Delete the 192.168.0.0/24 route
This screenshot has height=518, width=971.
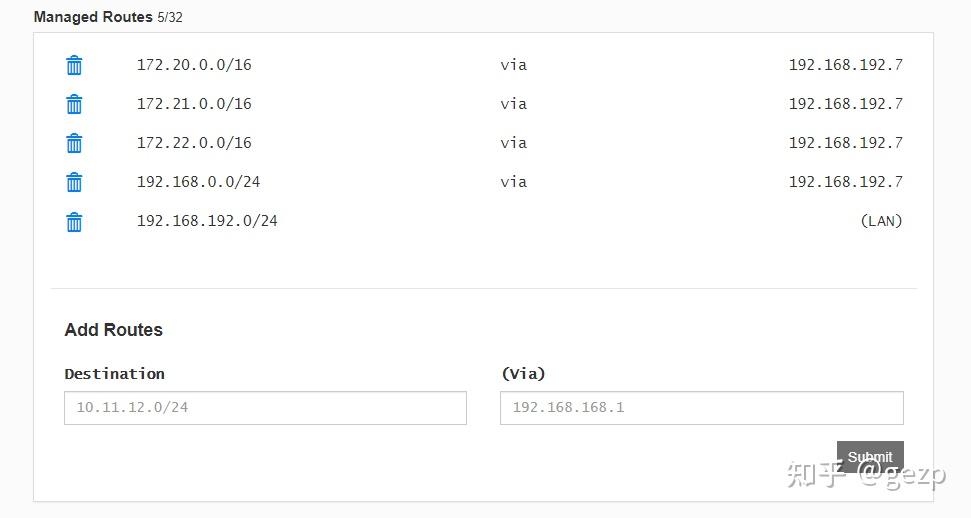pos(74,182)
